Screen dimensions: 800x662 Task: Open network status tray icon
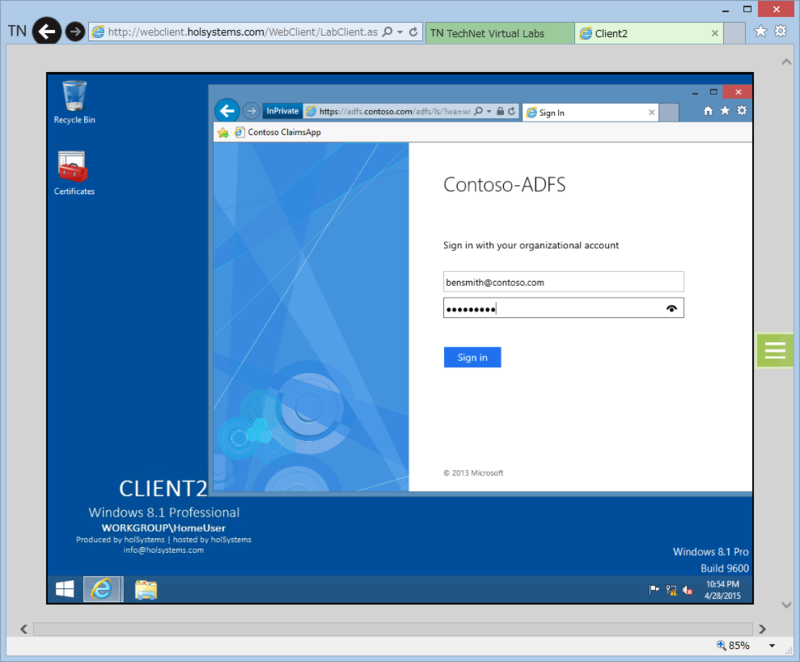click(671, 590)
